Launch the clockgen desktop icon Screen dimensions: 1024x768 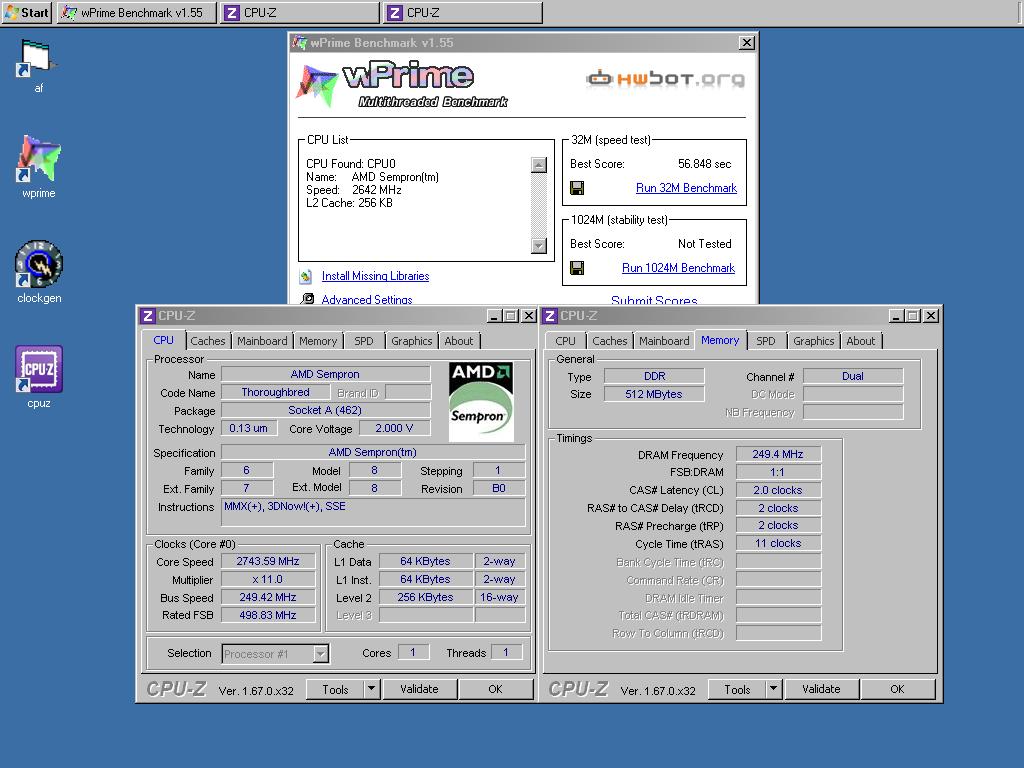[39, 264]
